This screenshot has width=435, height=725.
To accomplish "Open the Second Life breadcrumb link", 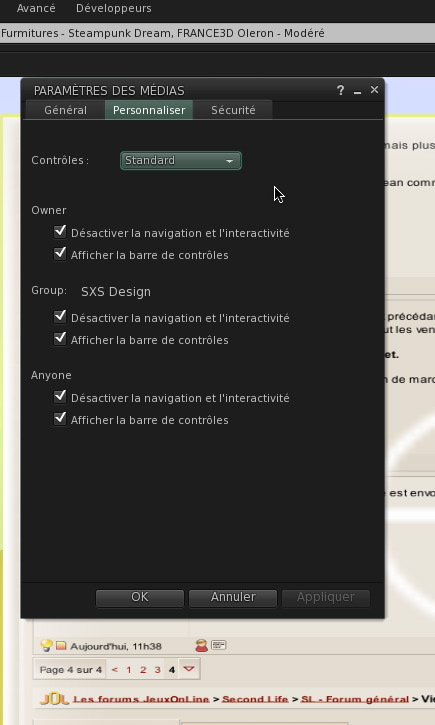I will click(x=255, y=699).
